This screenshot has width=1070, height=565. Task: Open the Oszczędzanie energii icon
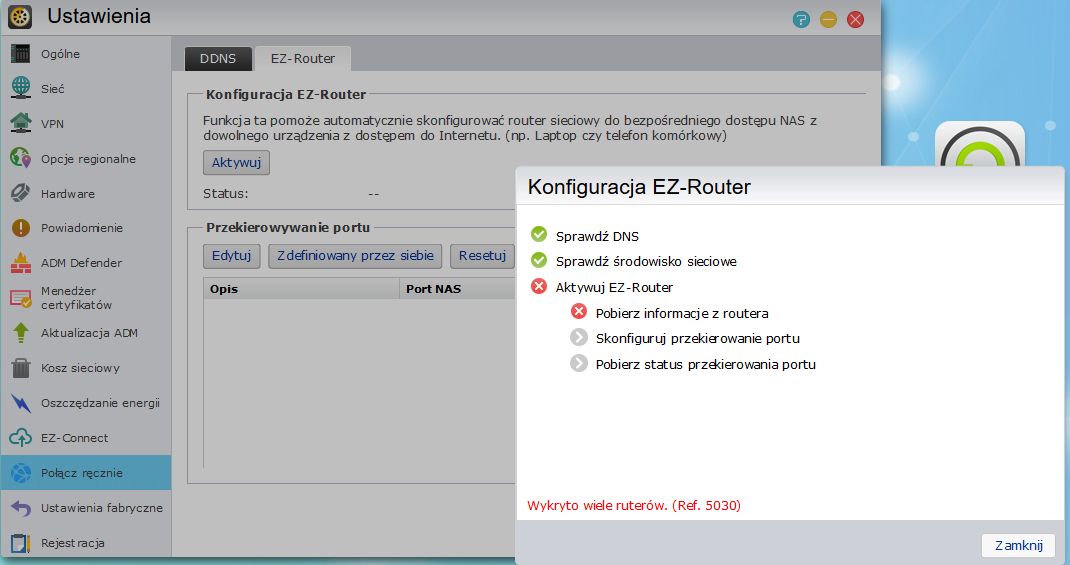(x=20, y=403)
